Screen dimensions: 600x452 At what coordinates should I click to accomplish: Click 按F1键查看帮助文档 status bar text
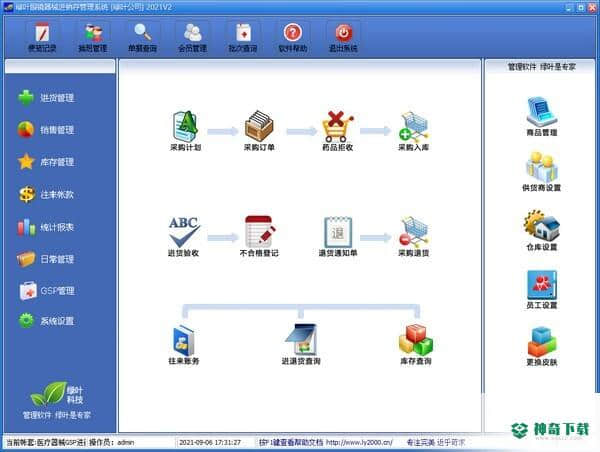coord(291,442)
